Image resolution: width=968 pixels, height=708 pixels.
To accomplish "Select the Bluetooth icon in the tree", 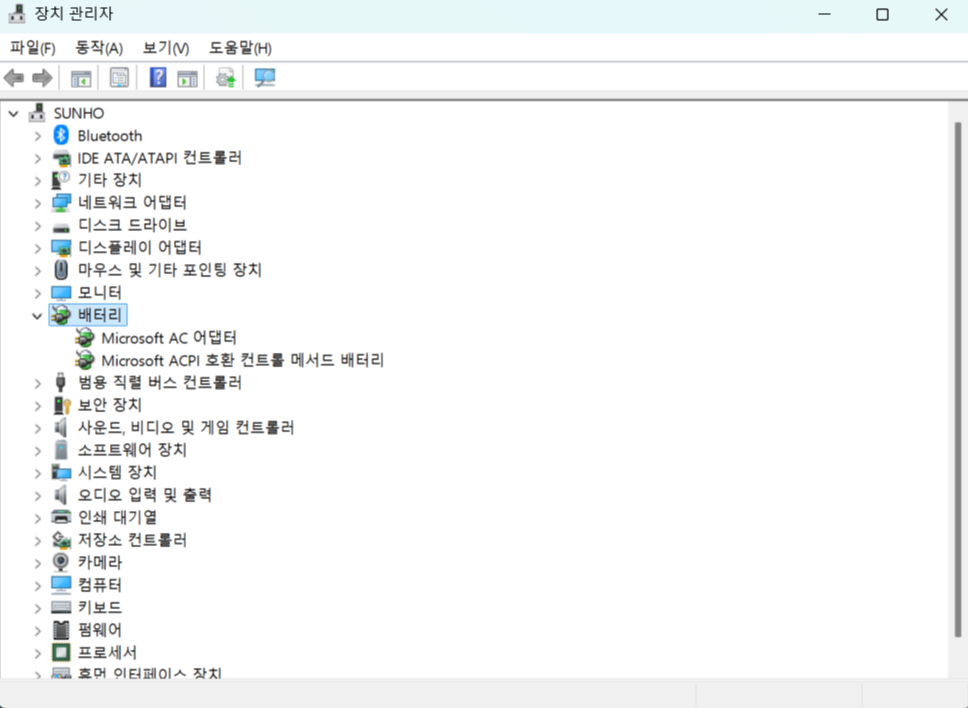I will pos(60,135).
